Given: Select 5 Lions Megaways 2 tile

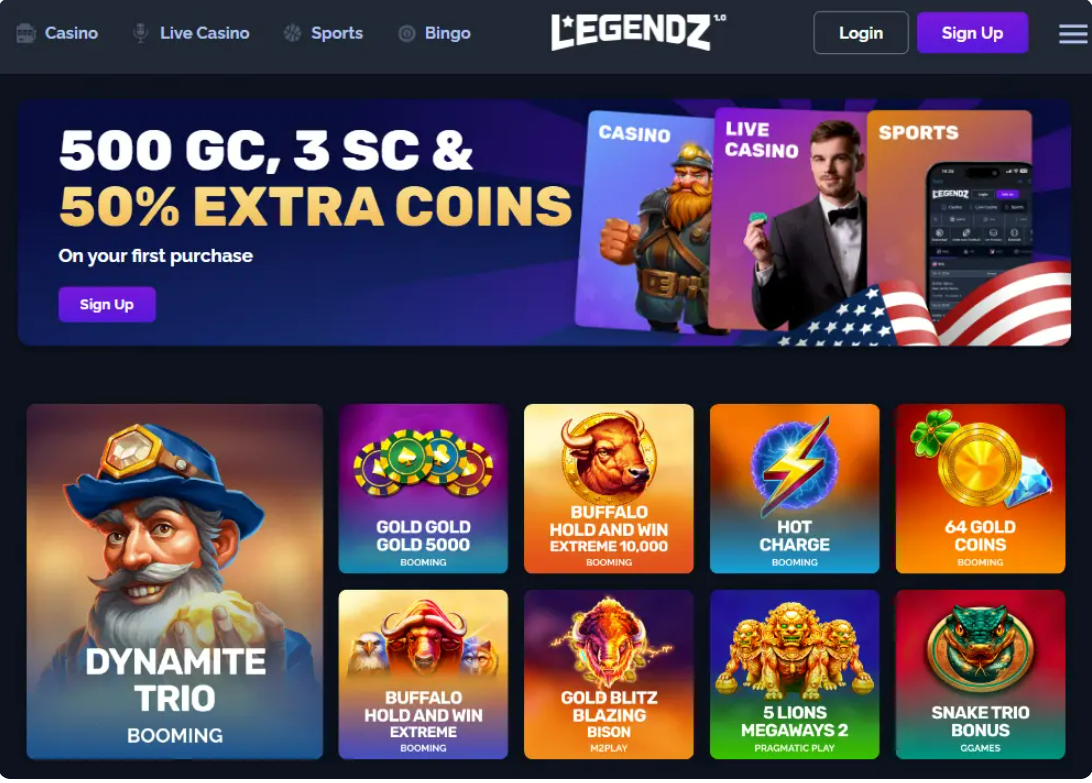Looking at the screenshot, I should pos(795,674).
